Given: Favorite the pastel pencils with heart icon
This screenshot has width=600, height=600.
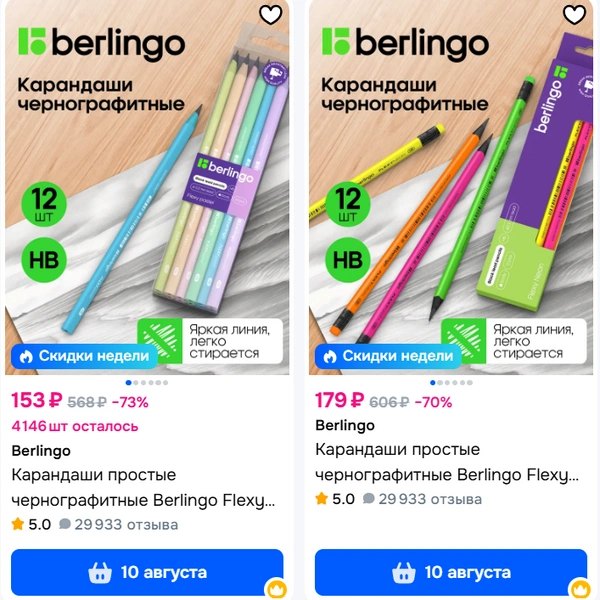Looking at the screenshot, I should 271,15.
